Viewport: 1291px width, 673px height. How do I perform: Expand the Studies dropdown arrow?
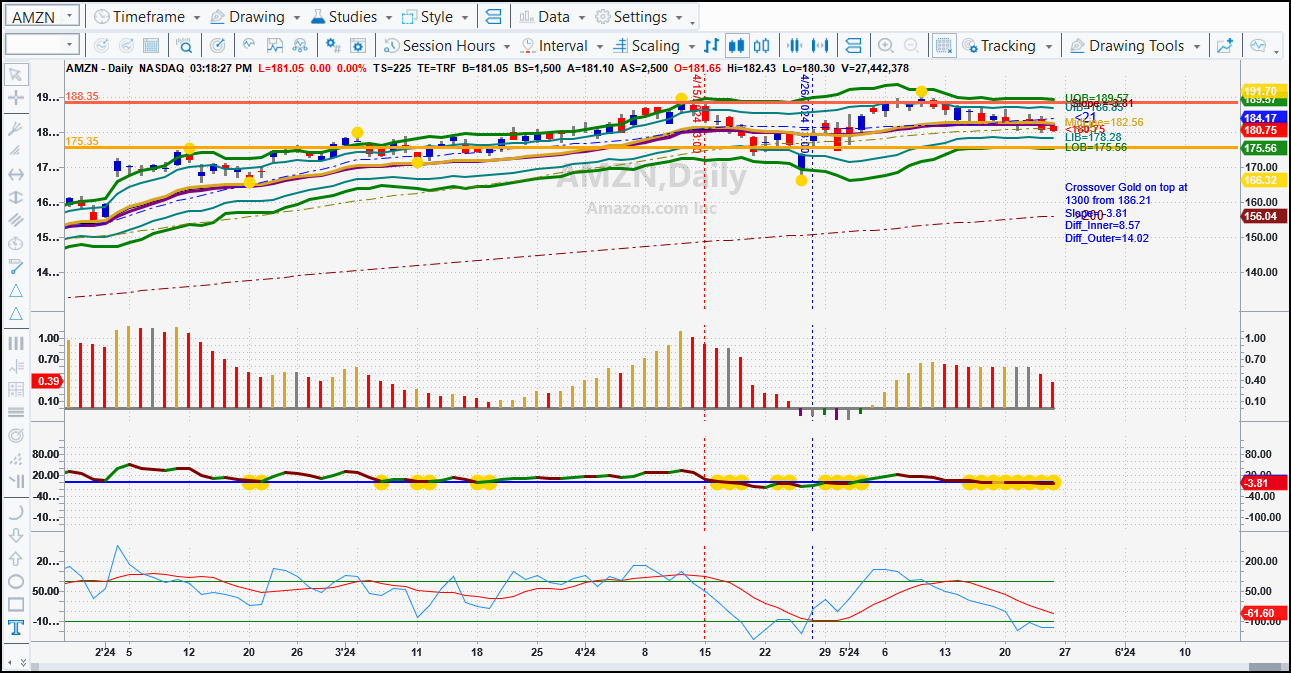click(389, 18)
